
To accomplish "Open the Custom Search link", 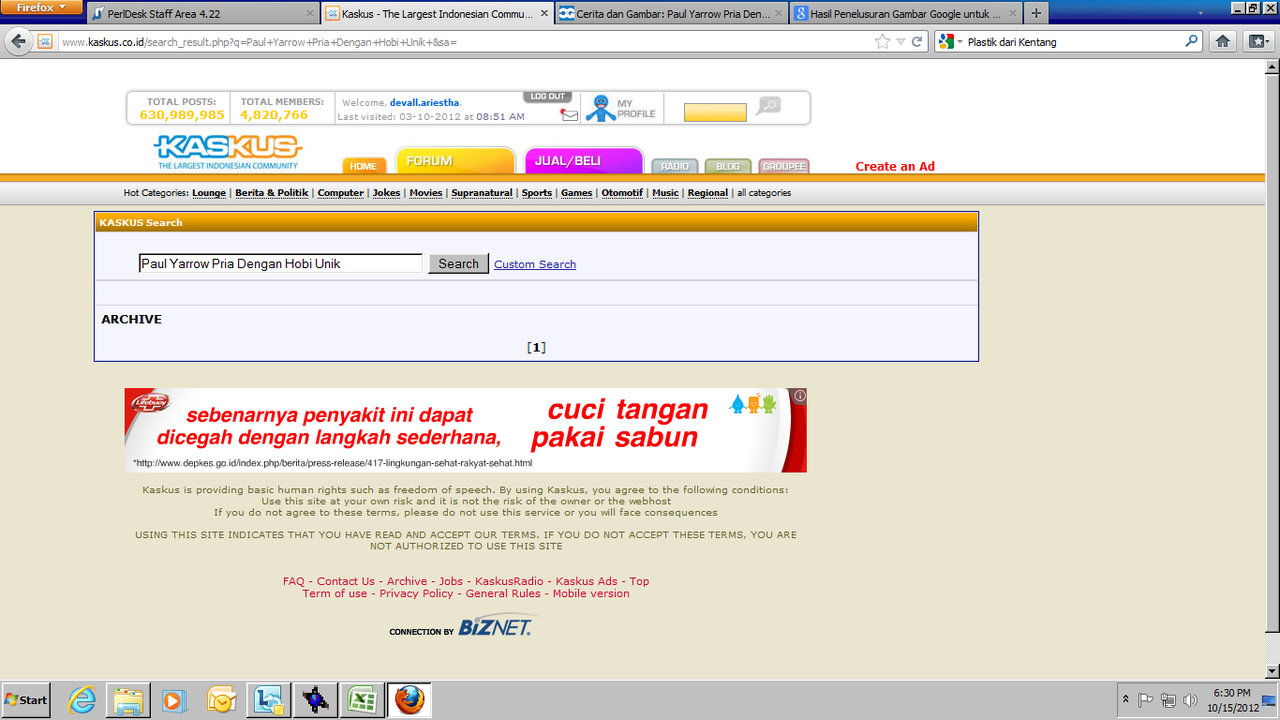I will (x=534, y=263).
